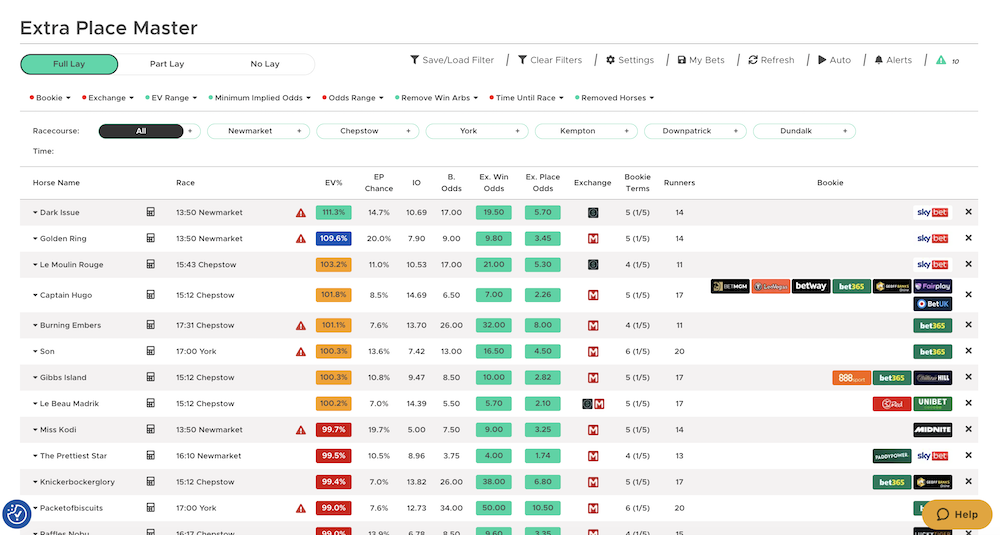Click Unibet logo in Le Beau Madrik row
This screenshot has height=535, width=1000.
click(932, 404)
